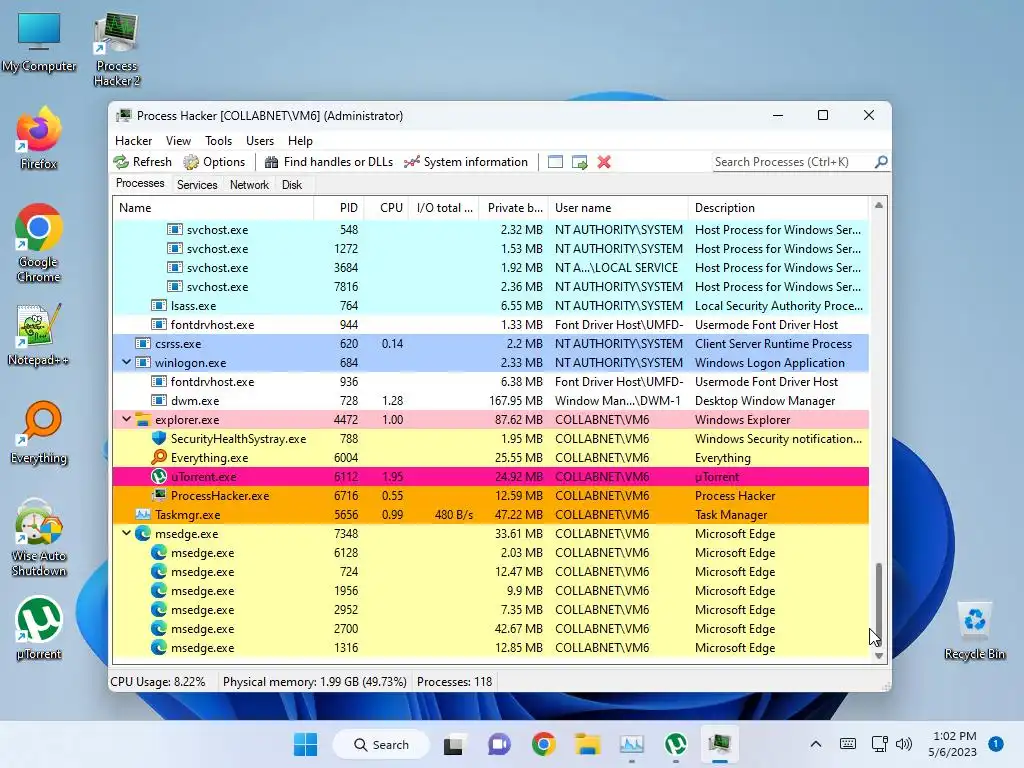This screenshot has height=768, width=1024.
Task: Click the Refresh toolbar icon
Action: [x=121, y=162]
